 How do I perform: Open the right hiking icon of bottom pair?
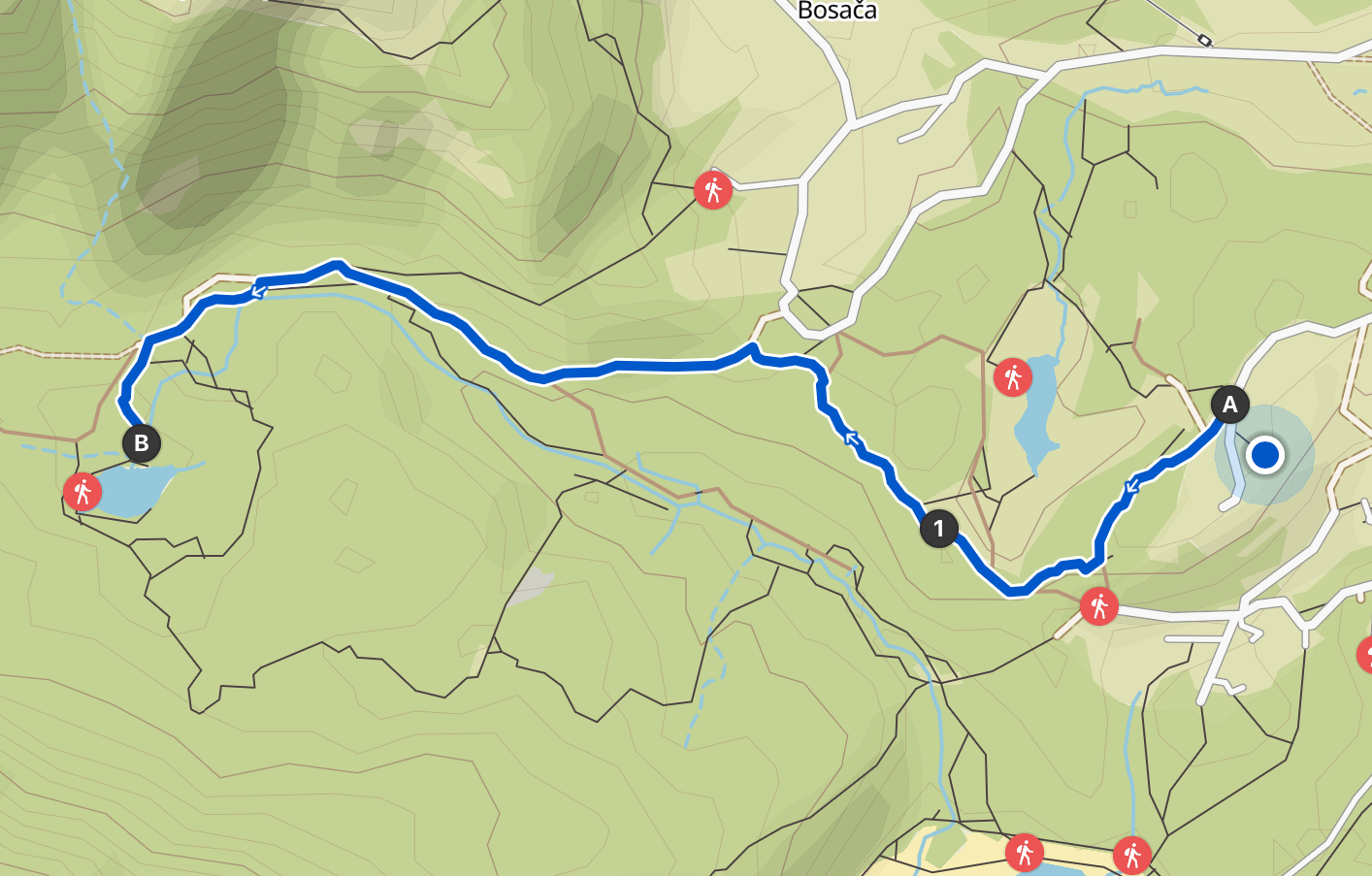pyautogui.click(x=1131, y=856)
